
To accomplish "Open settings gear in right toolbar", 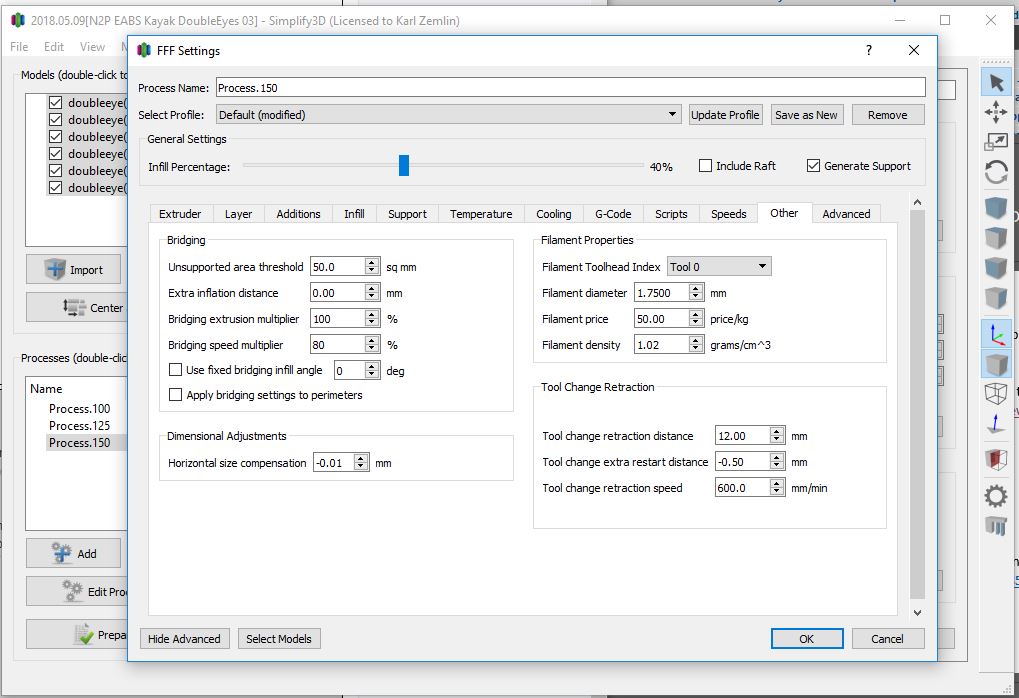I will pos(996,496).
